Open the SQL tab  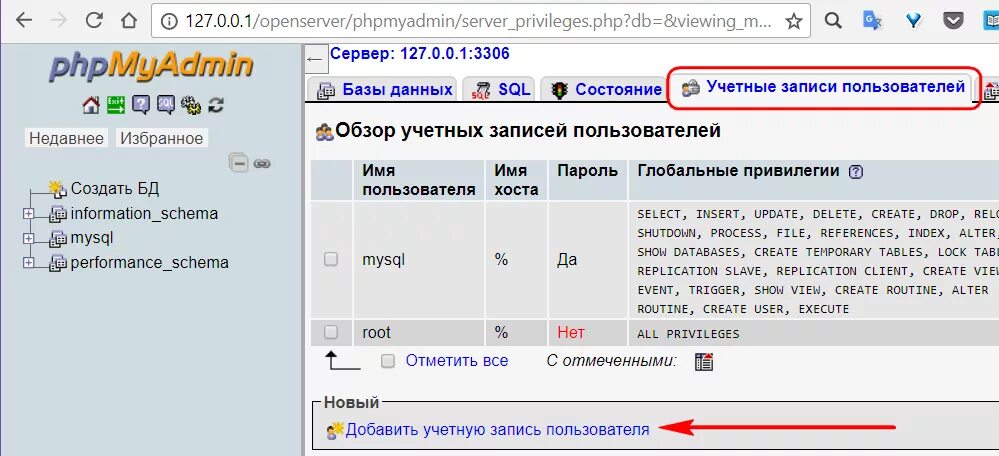499,89
